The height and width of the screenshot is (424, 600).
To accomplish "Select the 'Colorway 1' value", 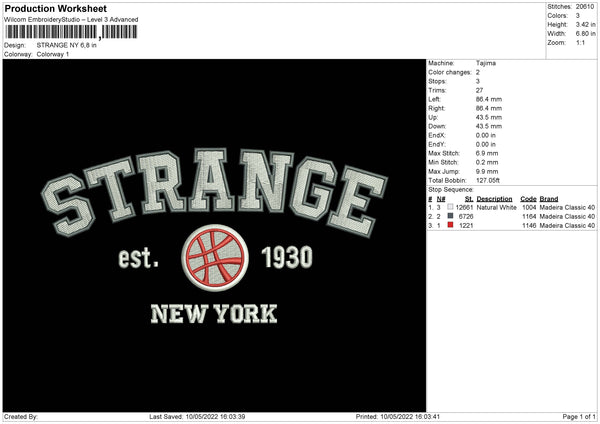I will (53, 54).
